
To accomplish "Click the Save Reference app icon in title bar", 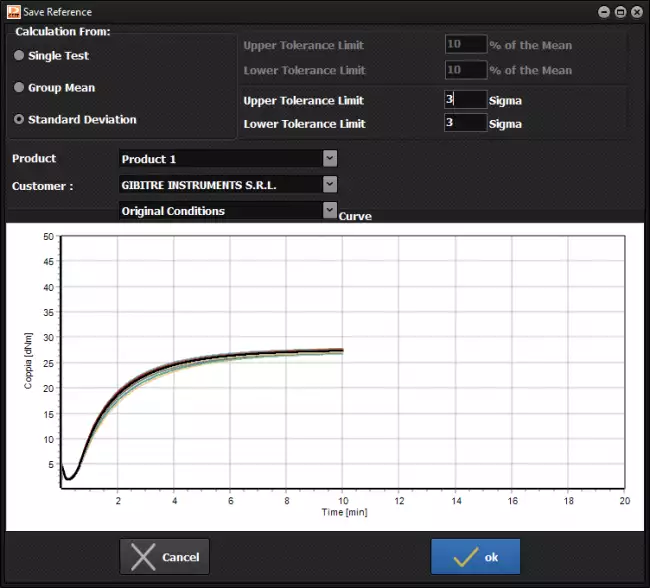I will (x=12, y=11).
